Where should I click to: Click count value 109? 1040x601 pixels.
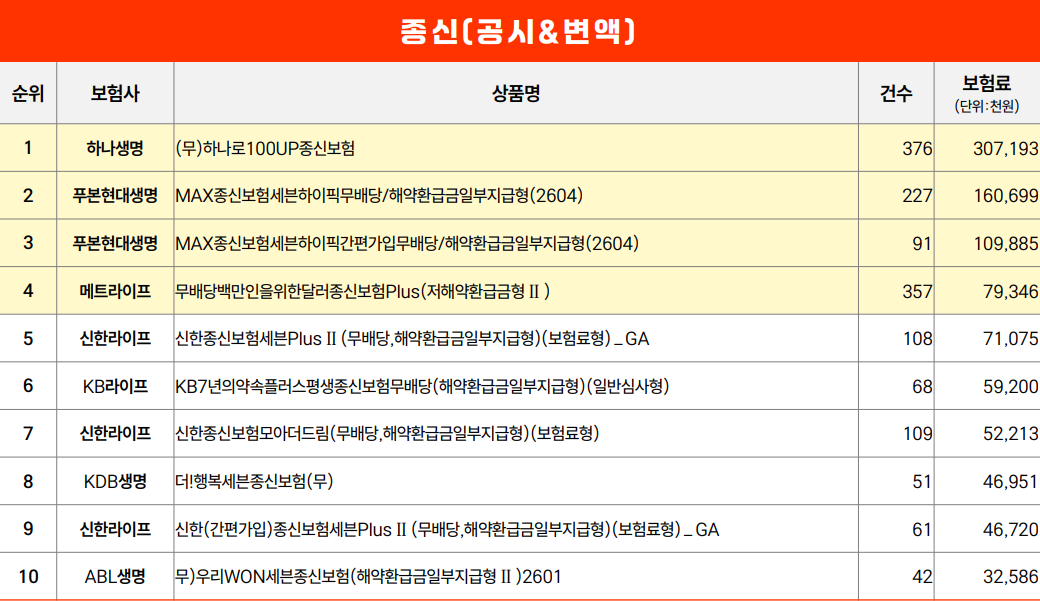917,434
